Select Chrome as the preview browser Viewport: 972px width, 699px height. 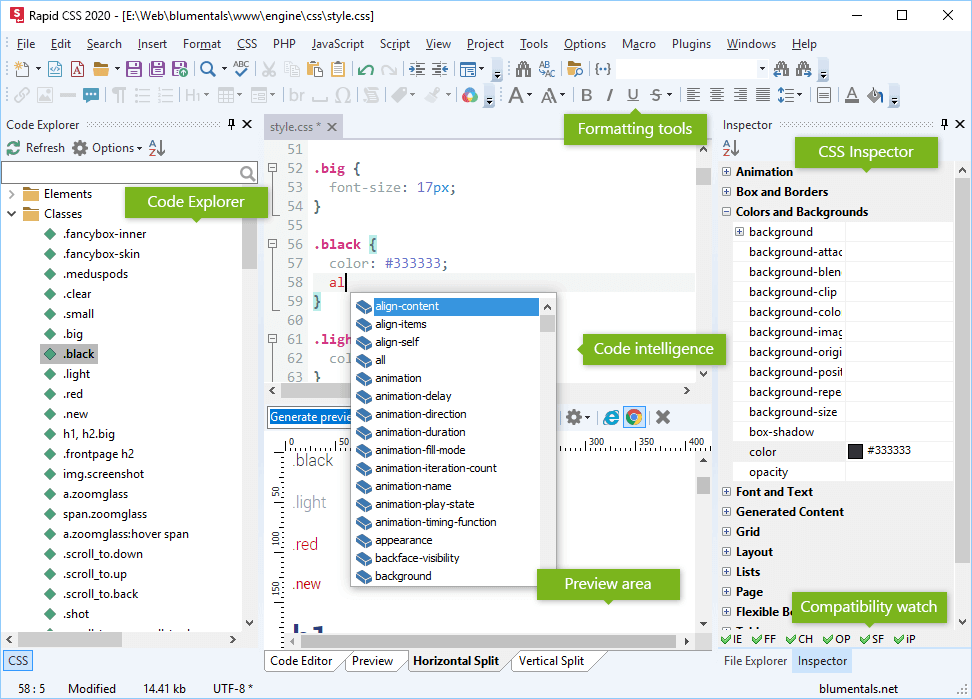pyautogui.click(x=633, y=417)
